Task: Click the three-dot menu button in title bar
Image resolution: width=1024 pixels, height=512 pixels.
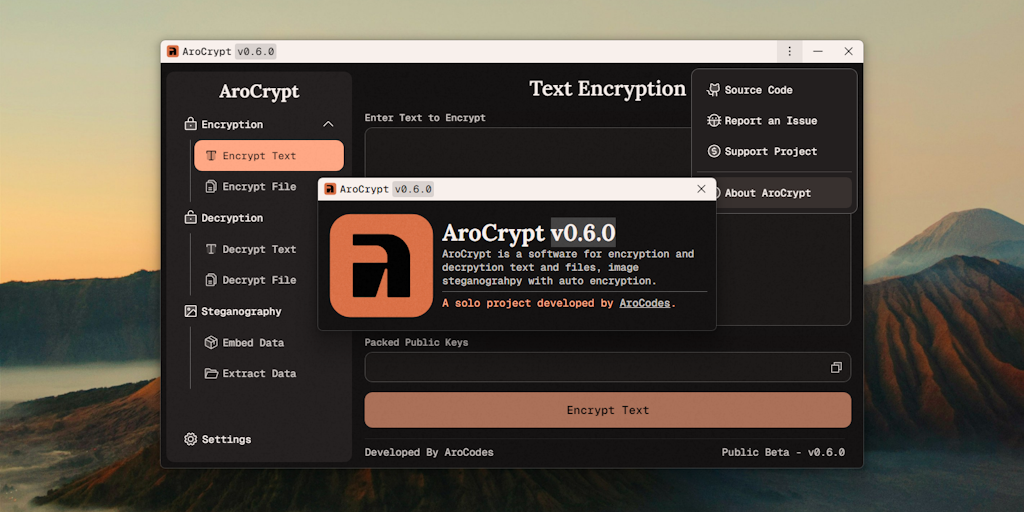Action: pos(789,51)
